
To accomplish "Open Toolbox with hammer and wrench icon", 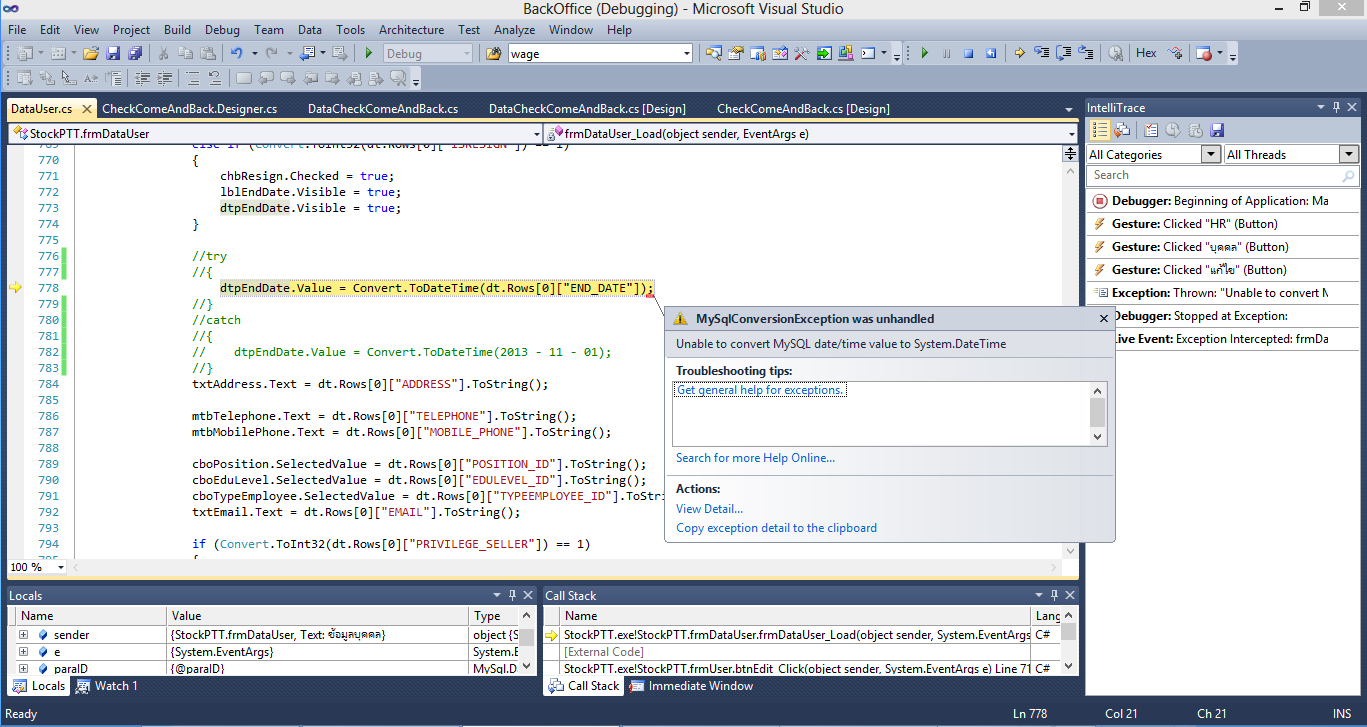I will pos(802,53).
